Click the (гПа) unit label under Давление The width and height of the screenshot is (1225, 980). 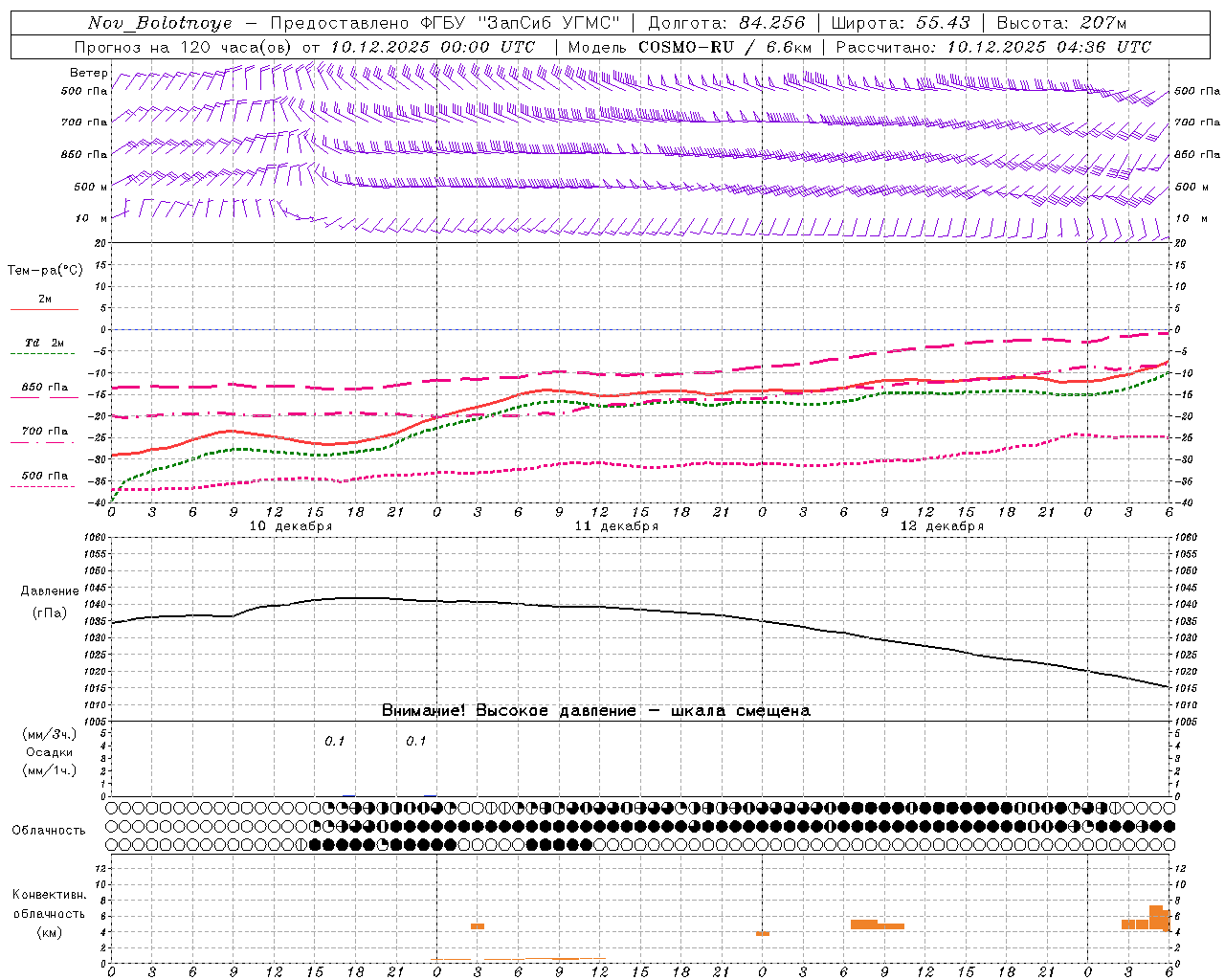pos(50,613)
